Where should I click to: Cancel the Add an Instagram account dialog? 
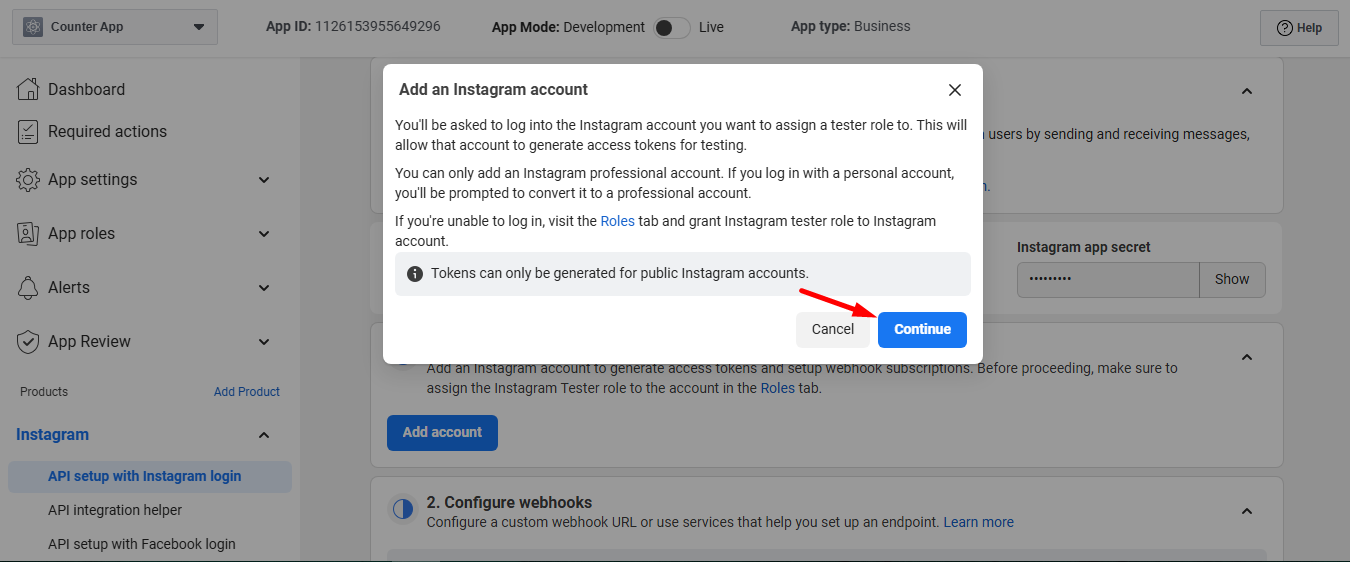[833, 329]
